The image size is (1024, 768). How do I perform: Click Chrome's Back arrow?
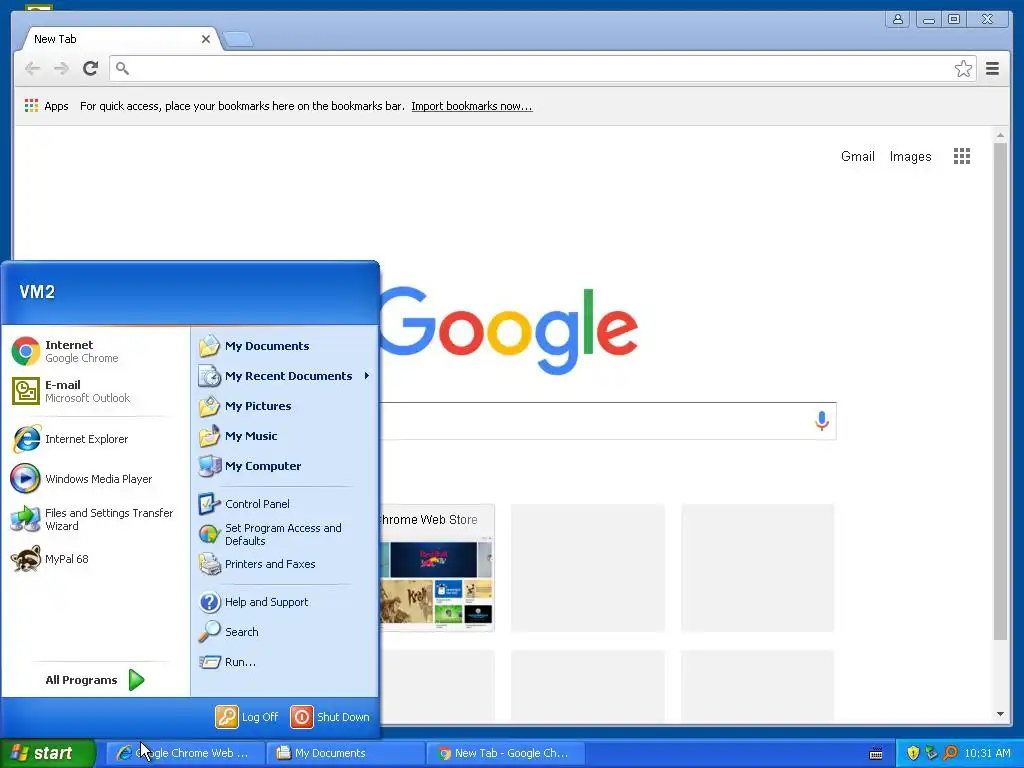[32, 68]
